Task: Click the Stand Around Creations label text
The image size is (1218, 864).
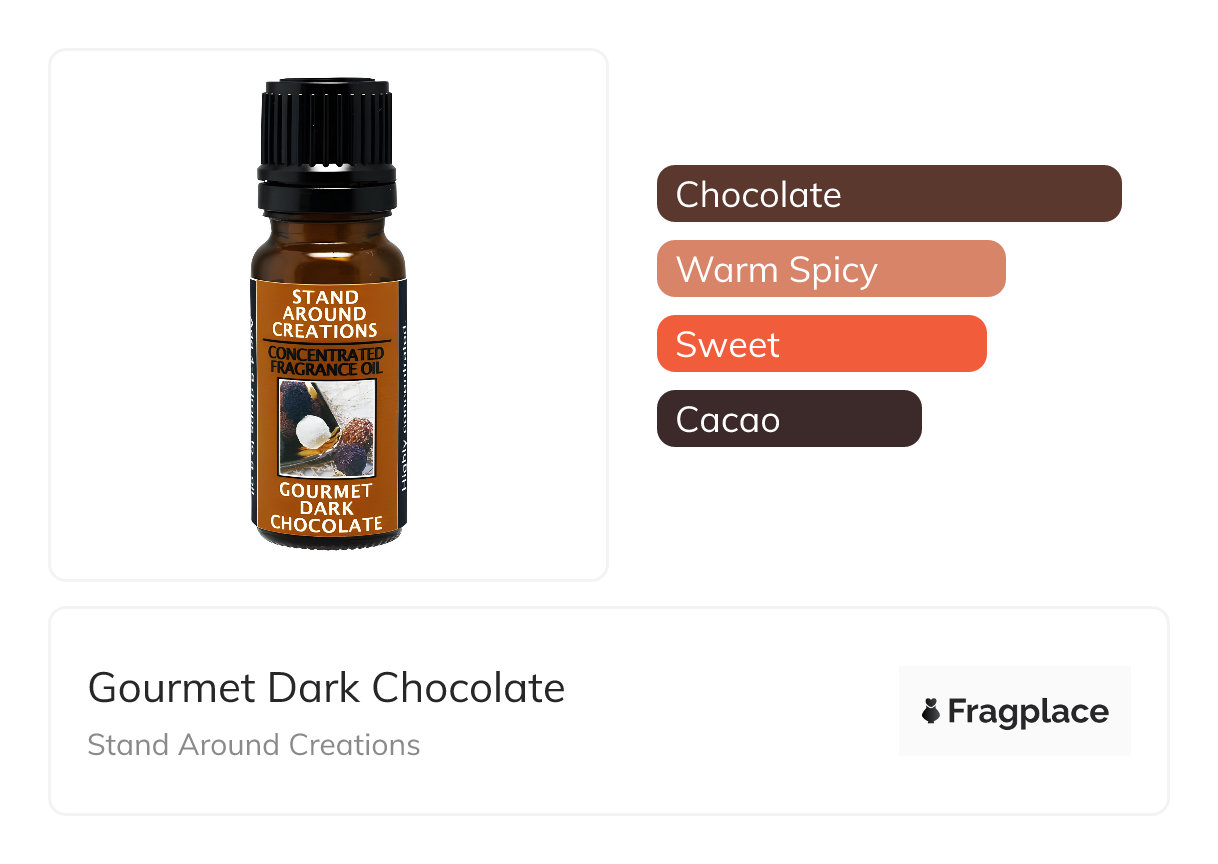Action: pyautogui.click(x=326, y=314)
